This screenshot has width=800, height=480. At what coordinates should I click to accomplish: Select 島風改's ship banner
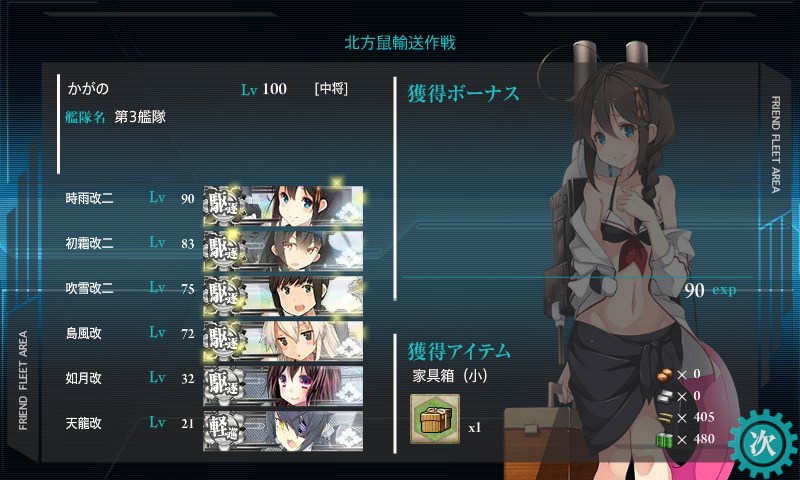(283, 341)
